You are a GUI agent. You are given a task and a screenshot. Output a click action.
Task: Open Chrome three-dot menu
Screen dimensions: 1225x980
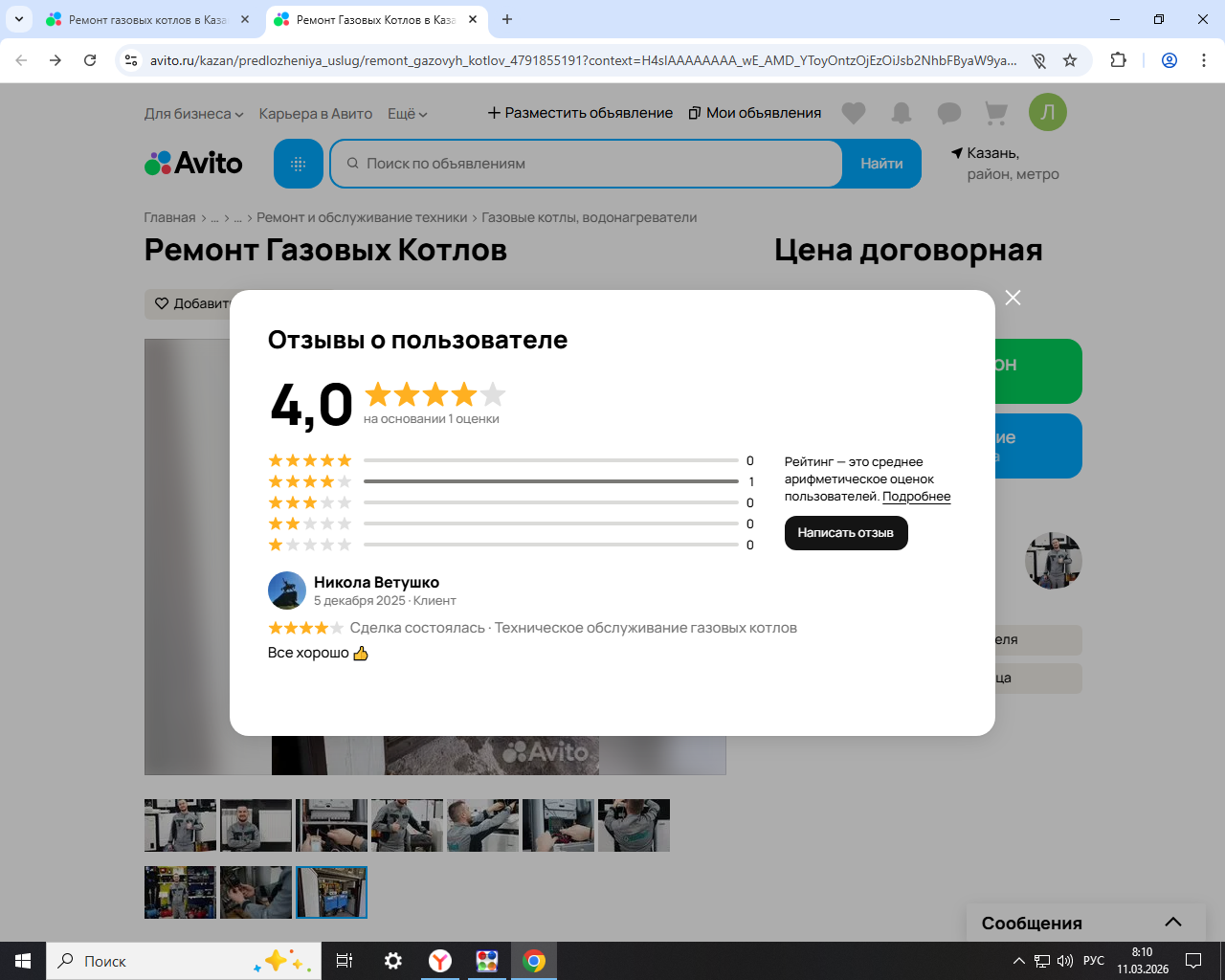coord(1204,60)
